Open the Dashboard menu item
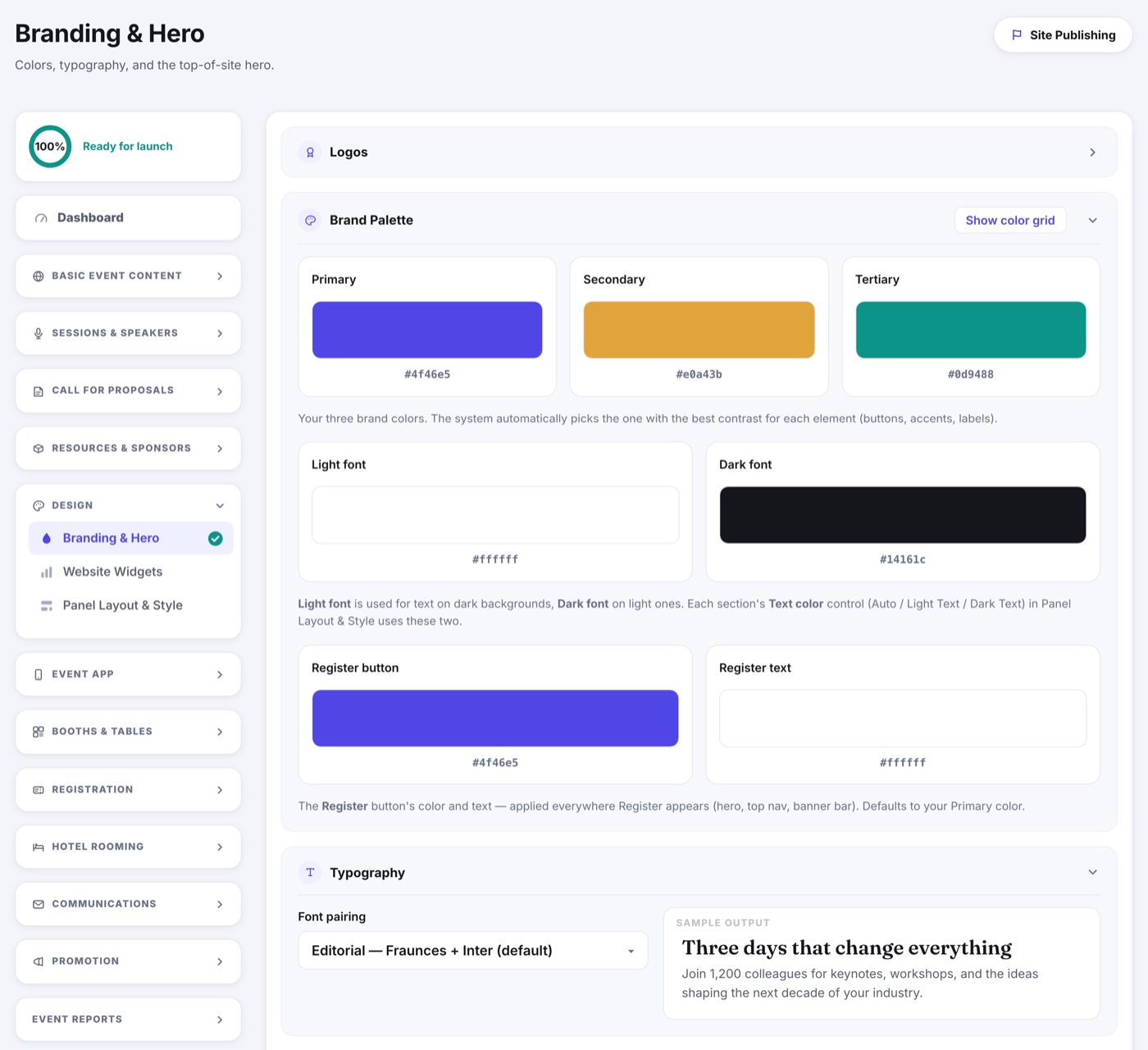Image resolution: width=1148 pixels, height=1050 pixels. (128, 218)
